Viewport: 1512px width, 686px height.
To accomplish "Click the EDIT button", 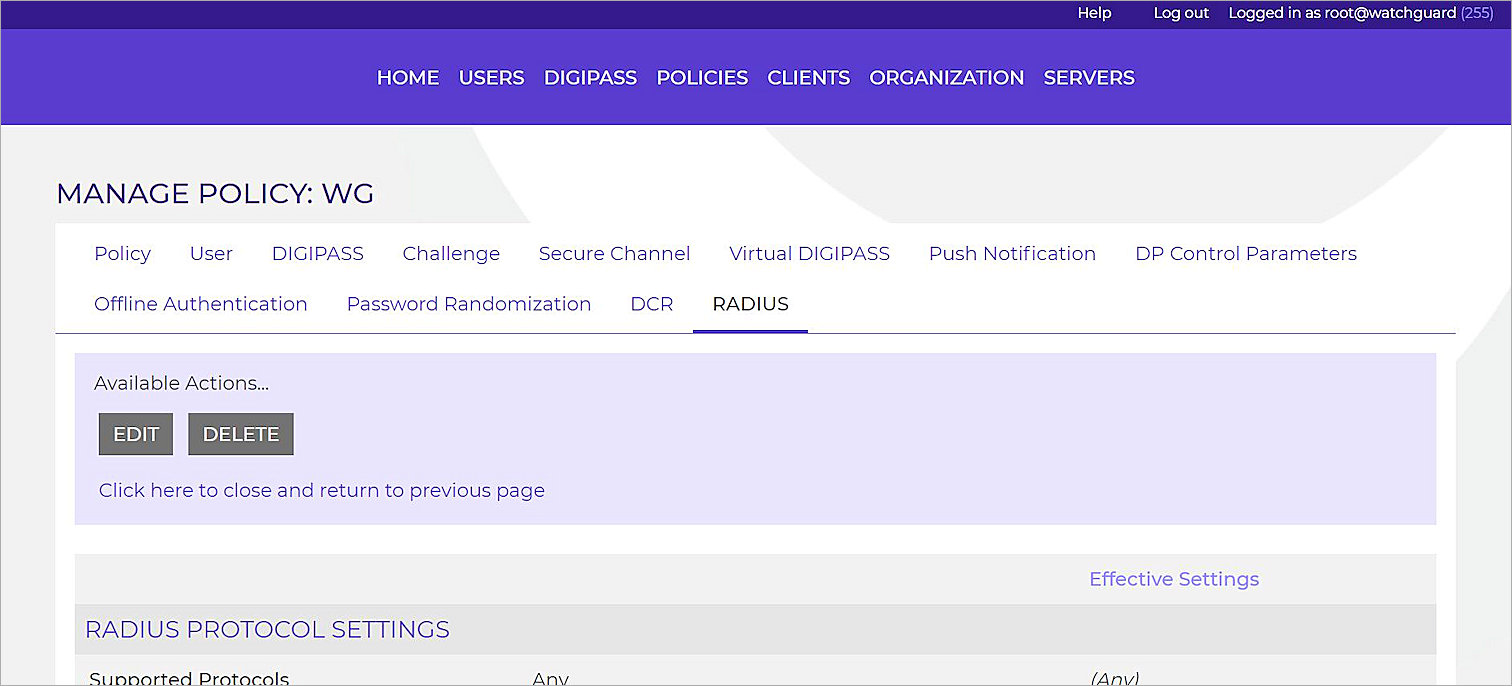I will (x=135, y=433).
